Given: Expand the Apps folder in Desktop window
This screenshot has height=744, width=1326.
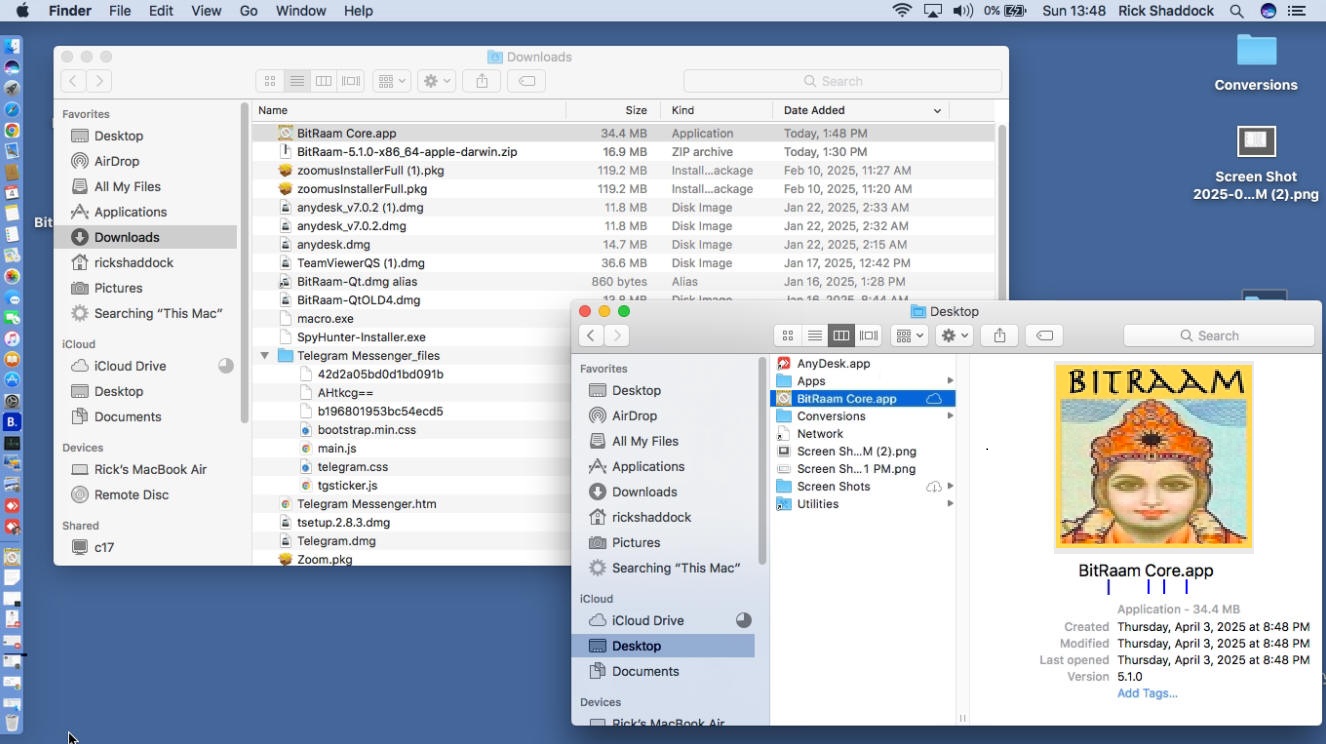Looking at the screenshot, I should pos(950,381).
